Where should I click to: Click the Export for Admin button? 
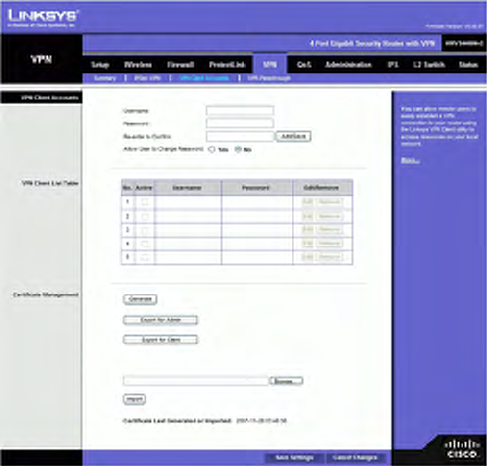pyautogui.click(x=160, y=320)
